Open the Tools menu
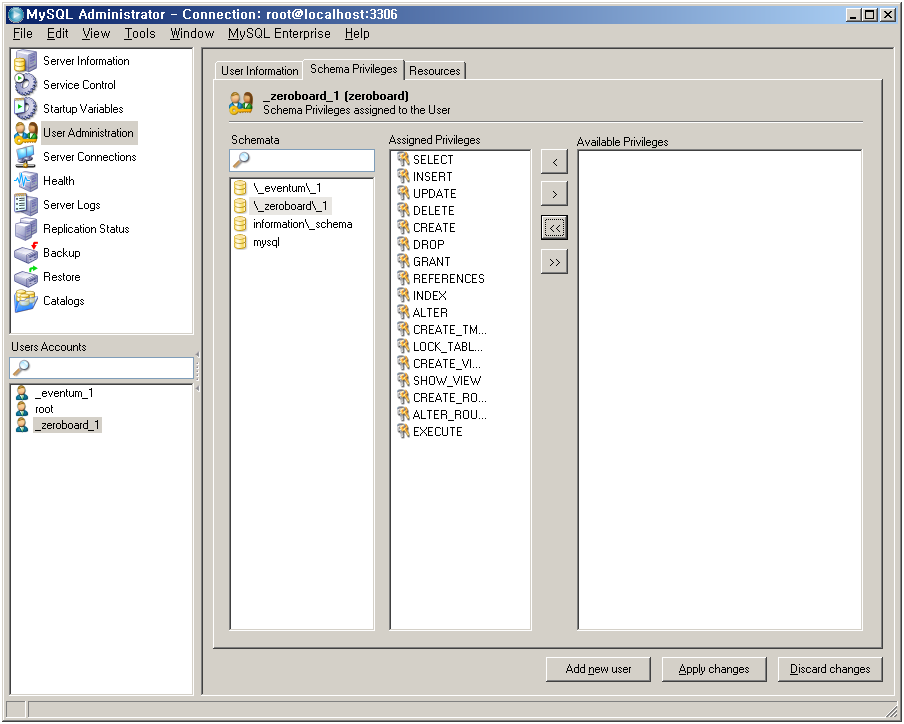Image resolution: width=904 pixels, height=724 pixels. pyautogui.click(x=140, y=34)
